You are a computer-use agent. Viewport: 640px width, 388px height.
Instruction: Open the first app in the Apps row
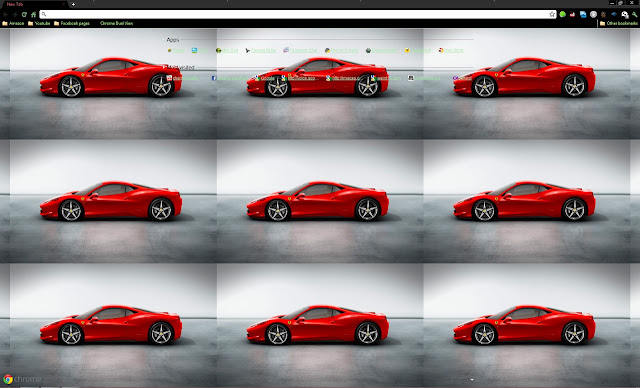pyautogui.click(x=176, y=51)
